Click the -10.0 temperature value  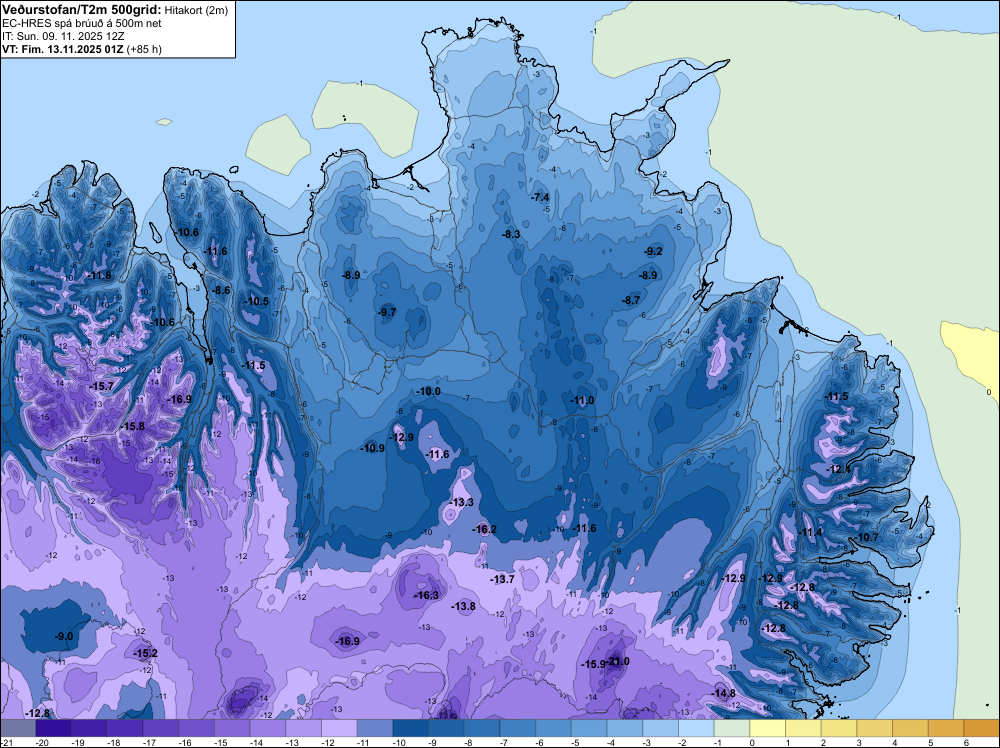point(428,392)
